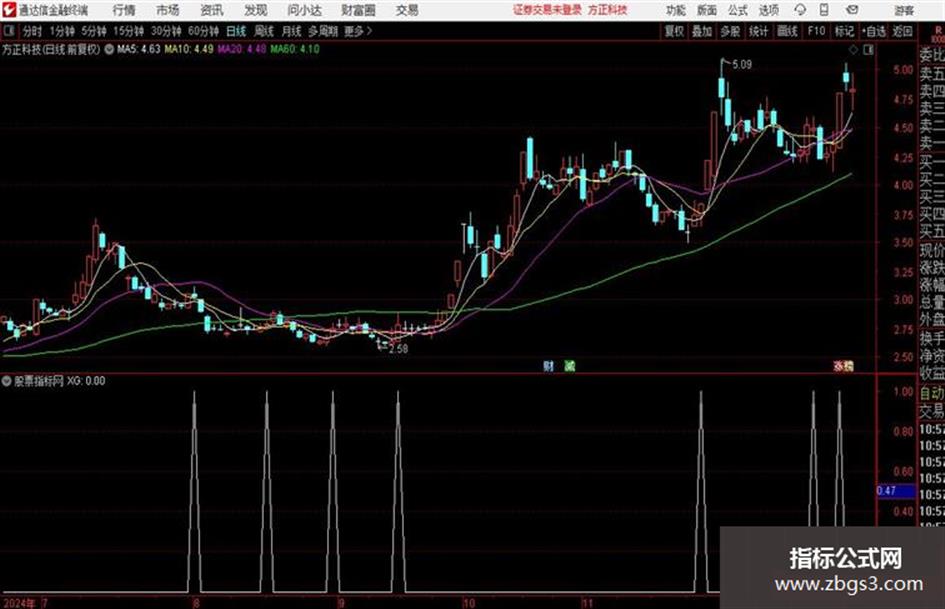The width and height of the screenshot is (945, 609).
Task: Select the 日线 daily period tab
Action: (236, 31)
